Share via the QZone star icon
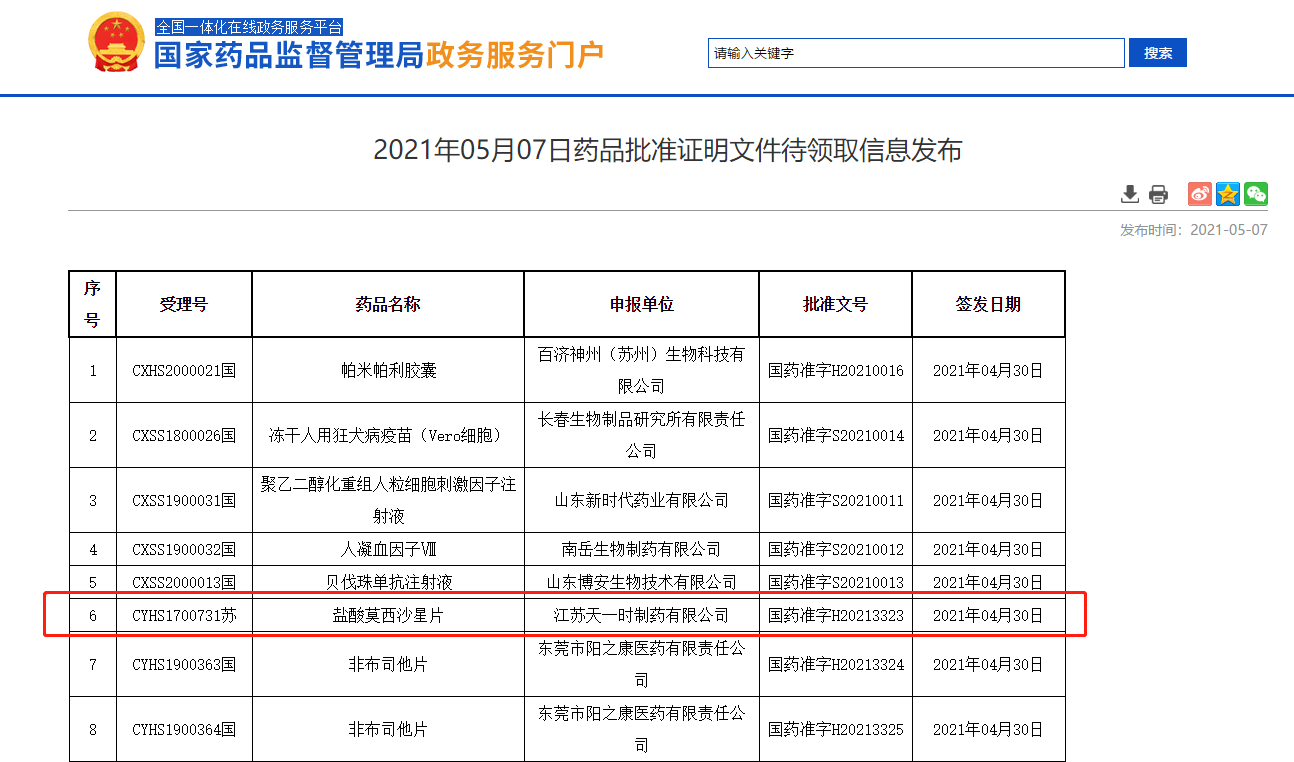Screen dimensions: 1294x762 1228,194
